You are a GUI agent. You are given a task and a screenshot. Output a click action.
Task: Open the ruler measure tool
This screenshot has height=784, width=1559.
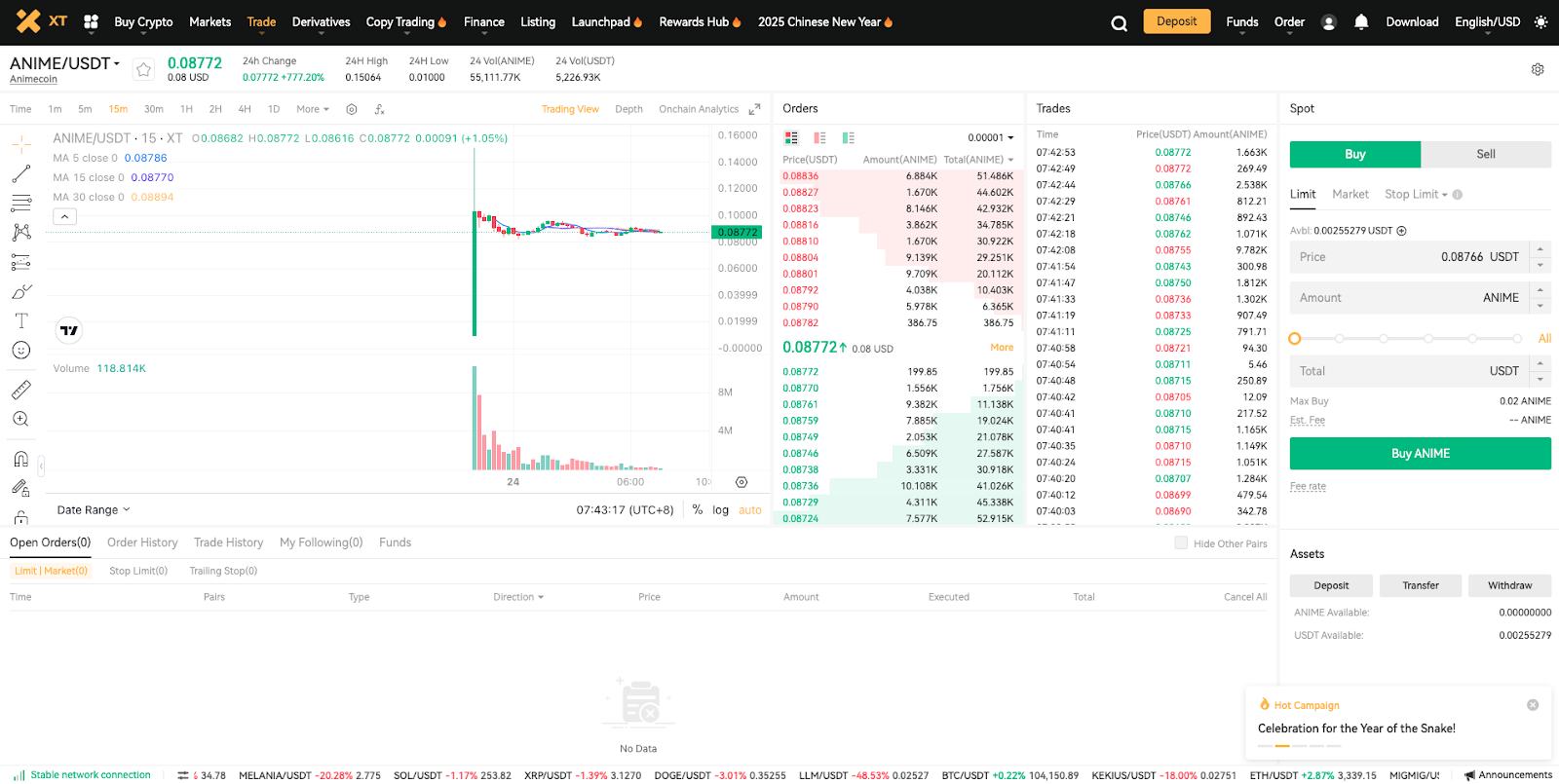point(20,390)
